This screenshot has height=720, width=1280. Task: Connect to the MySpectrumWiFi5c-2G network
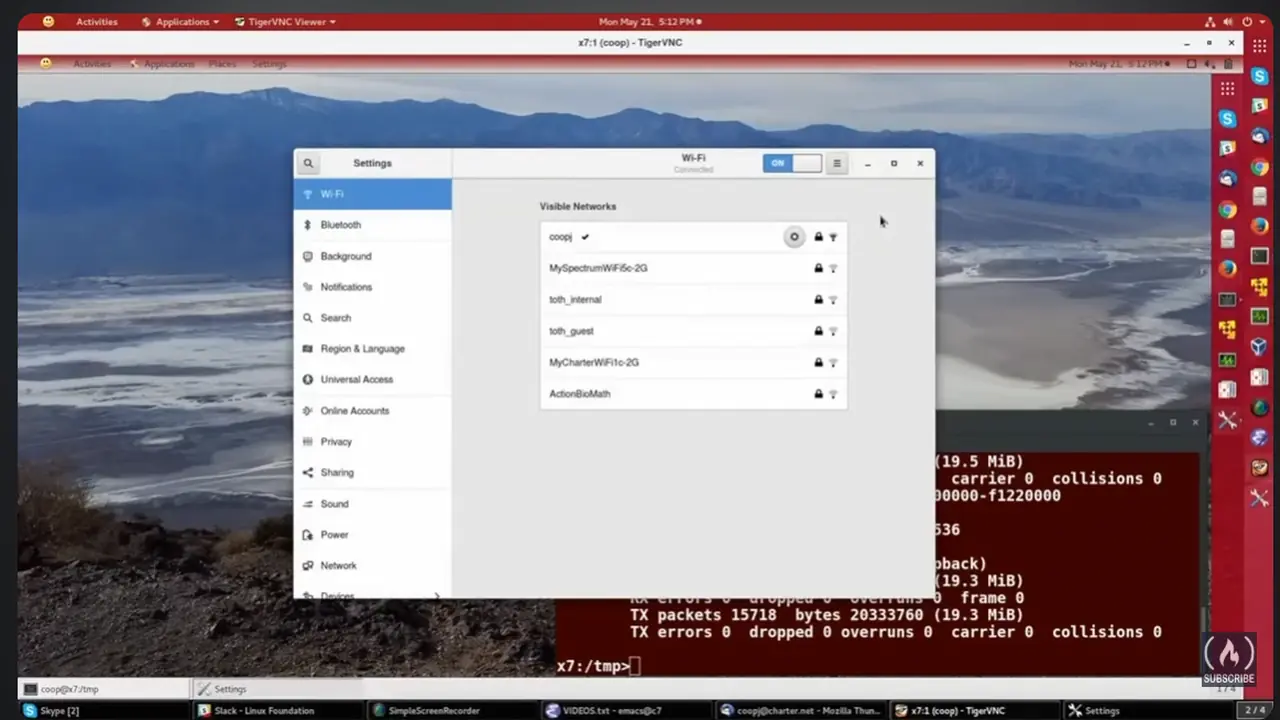pos(598,268)
